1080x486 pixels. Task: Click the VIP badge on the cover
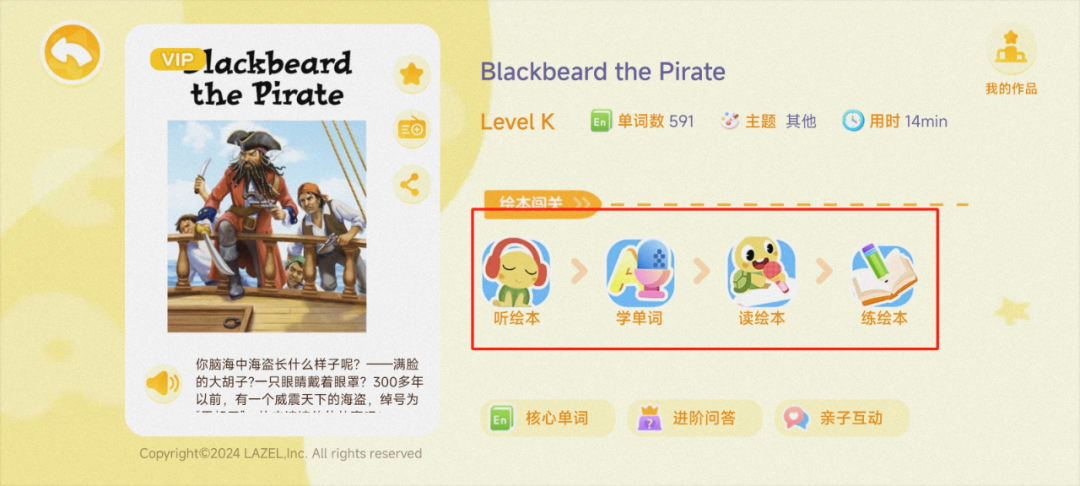coord(177,59)
